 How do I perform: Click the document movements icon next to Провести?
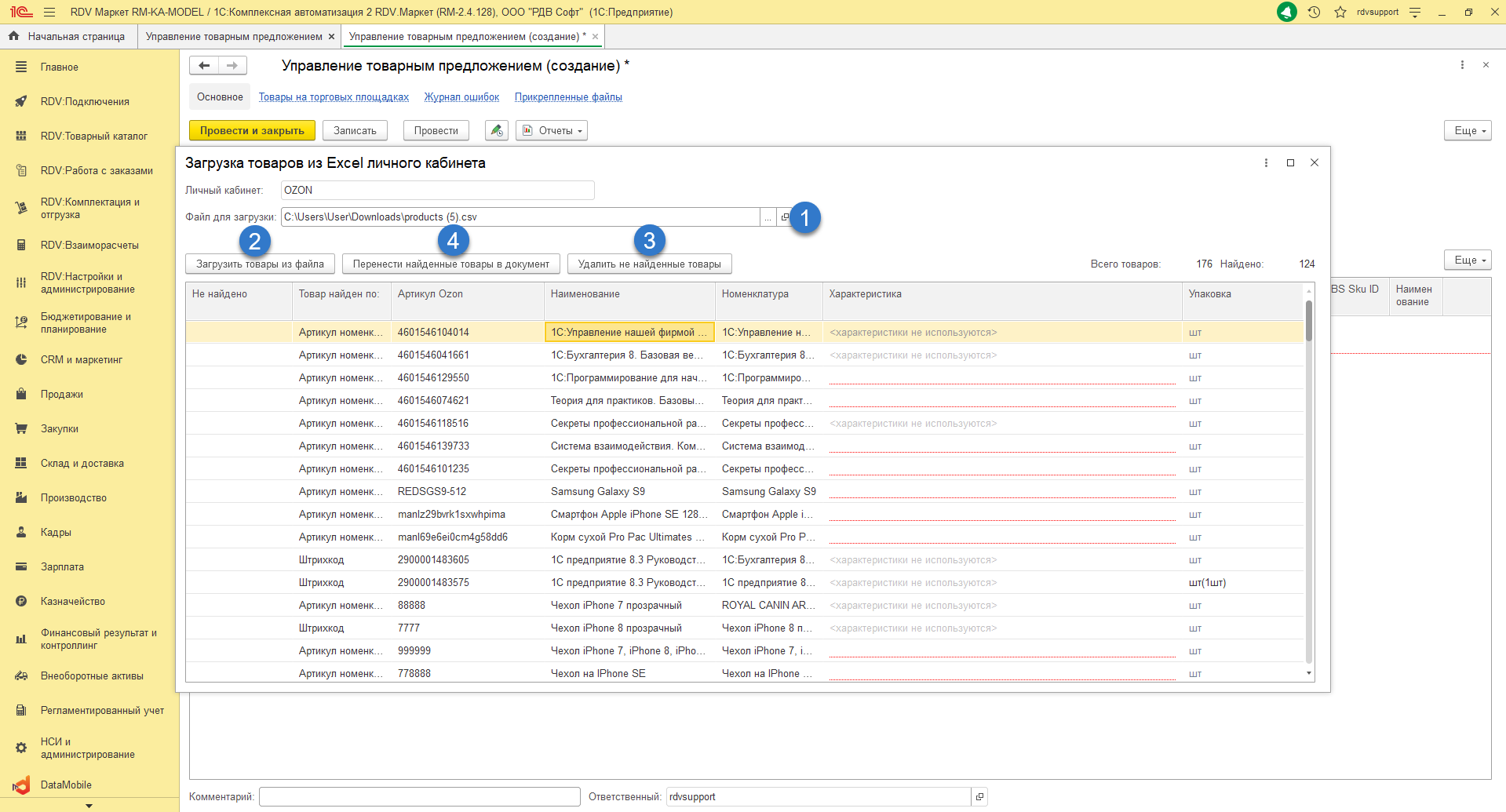(496, 131)
